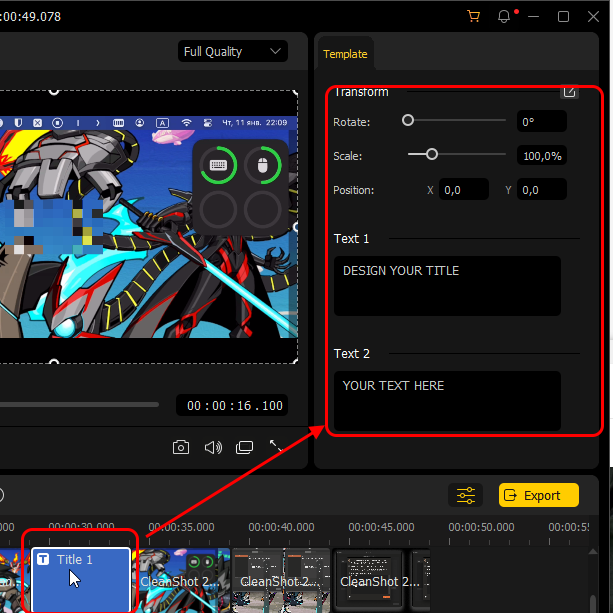613x613 pixels.
Task: Click the preview canvas top resize handle
Action: 54,91
